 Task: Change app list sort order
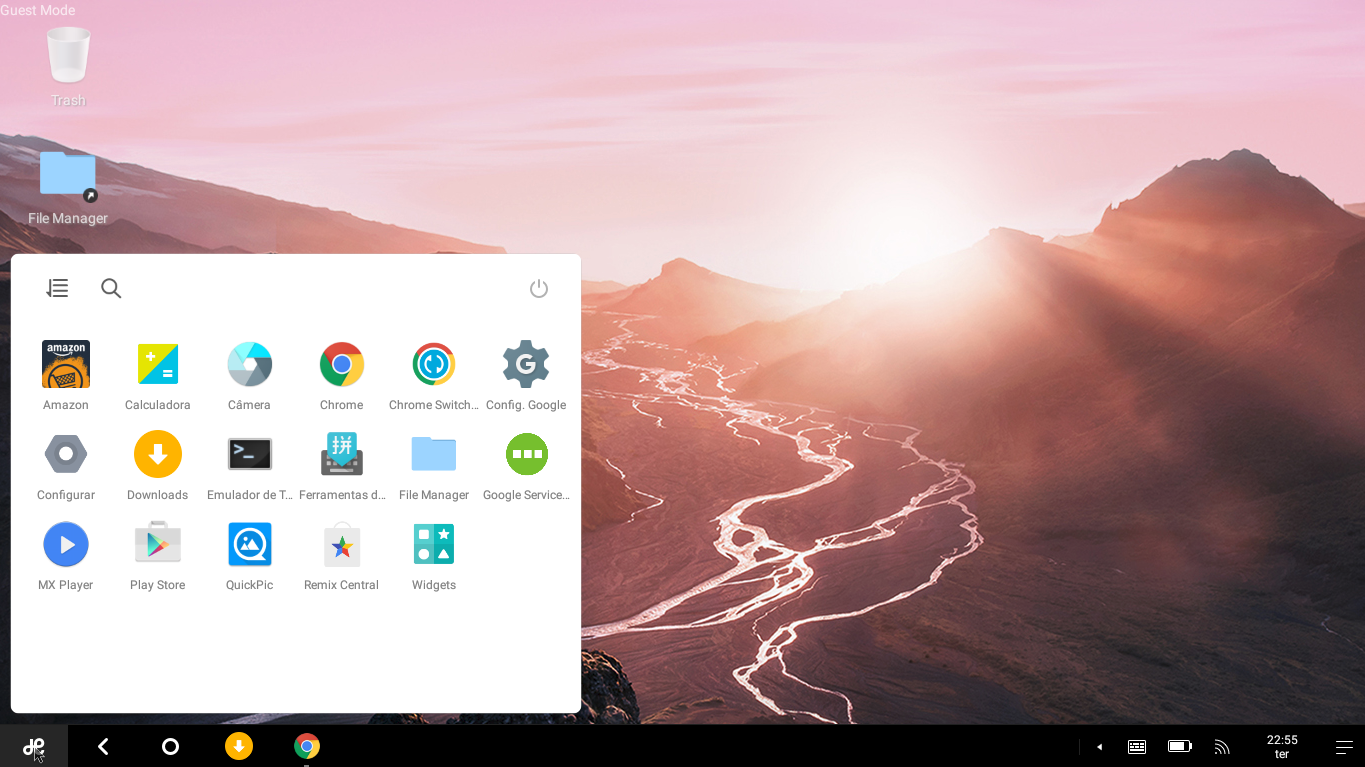57,288
